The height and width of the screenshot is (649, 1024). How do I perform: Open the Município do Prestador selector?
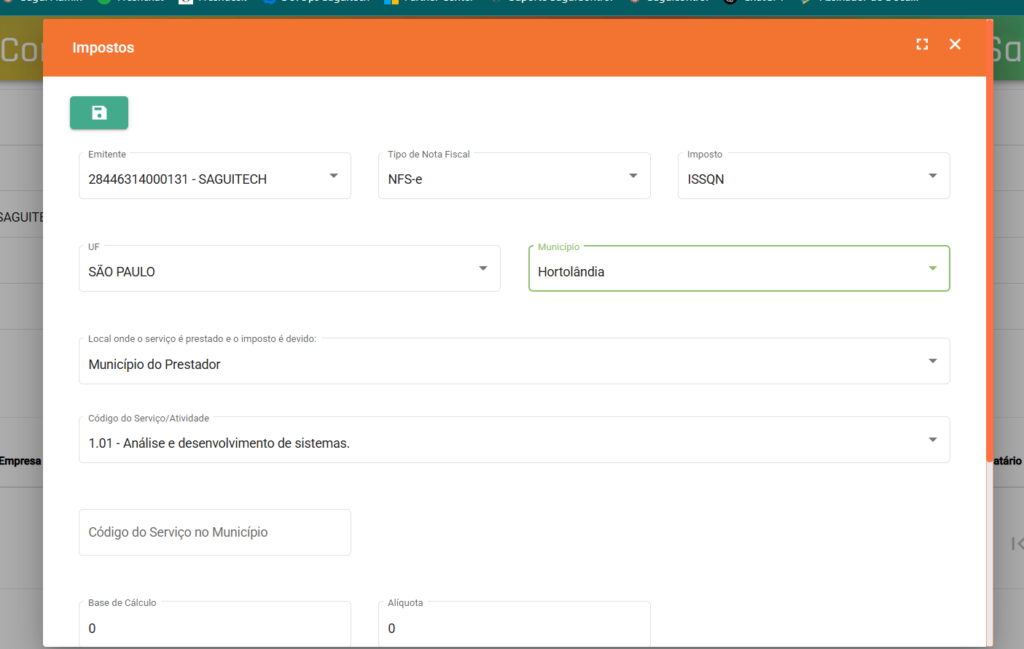point(500,364)
